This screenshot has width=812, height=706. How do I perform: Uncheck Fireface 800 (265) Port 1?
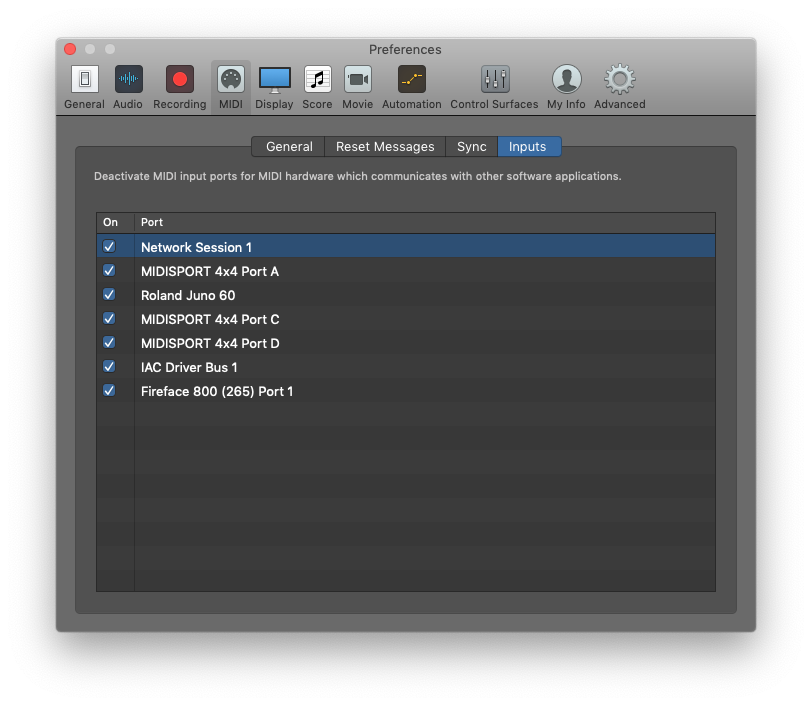pyautogui.click(x=109, y=391)
